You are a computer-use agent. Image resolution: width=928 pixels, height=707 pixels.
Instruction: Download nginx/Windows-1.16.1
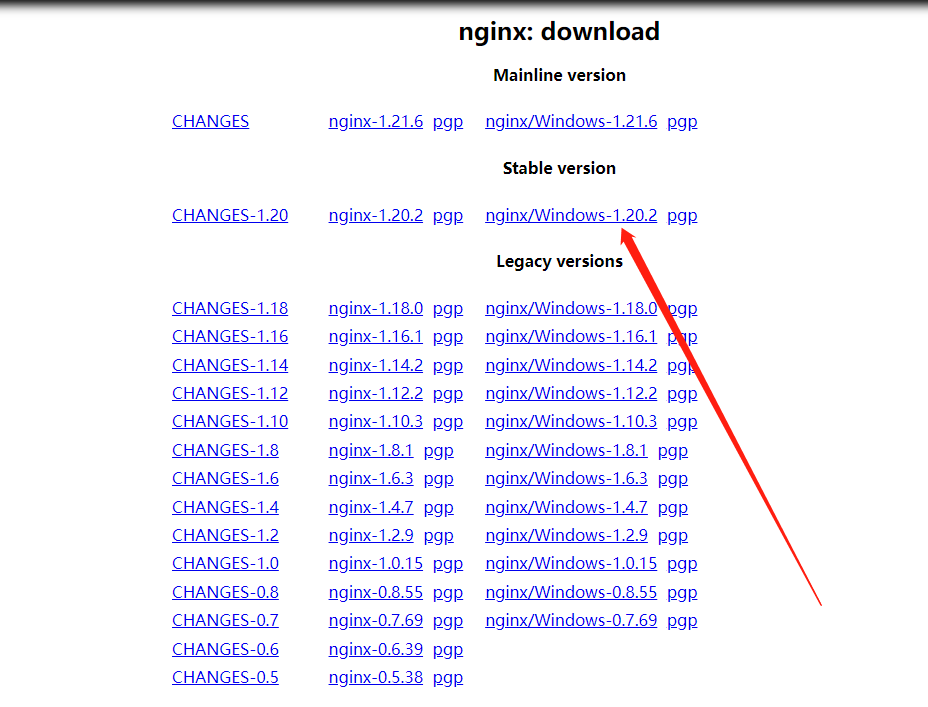[571, 336]
